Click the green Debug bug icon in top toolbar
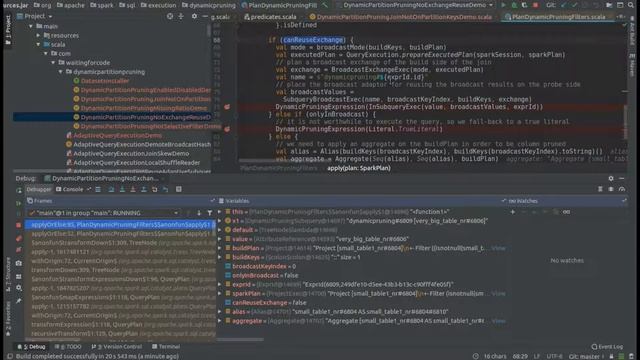 tap(514, 5)
